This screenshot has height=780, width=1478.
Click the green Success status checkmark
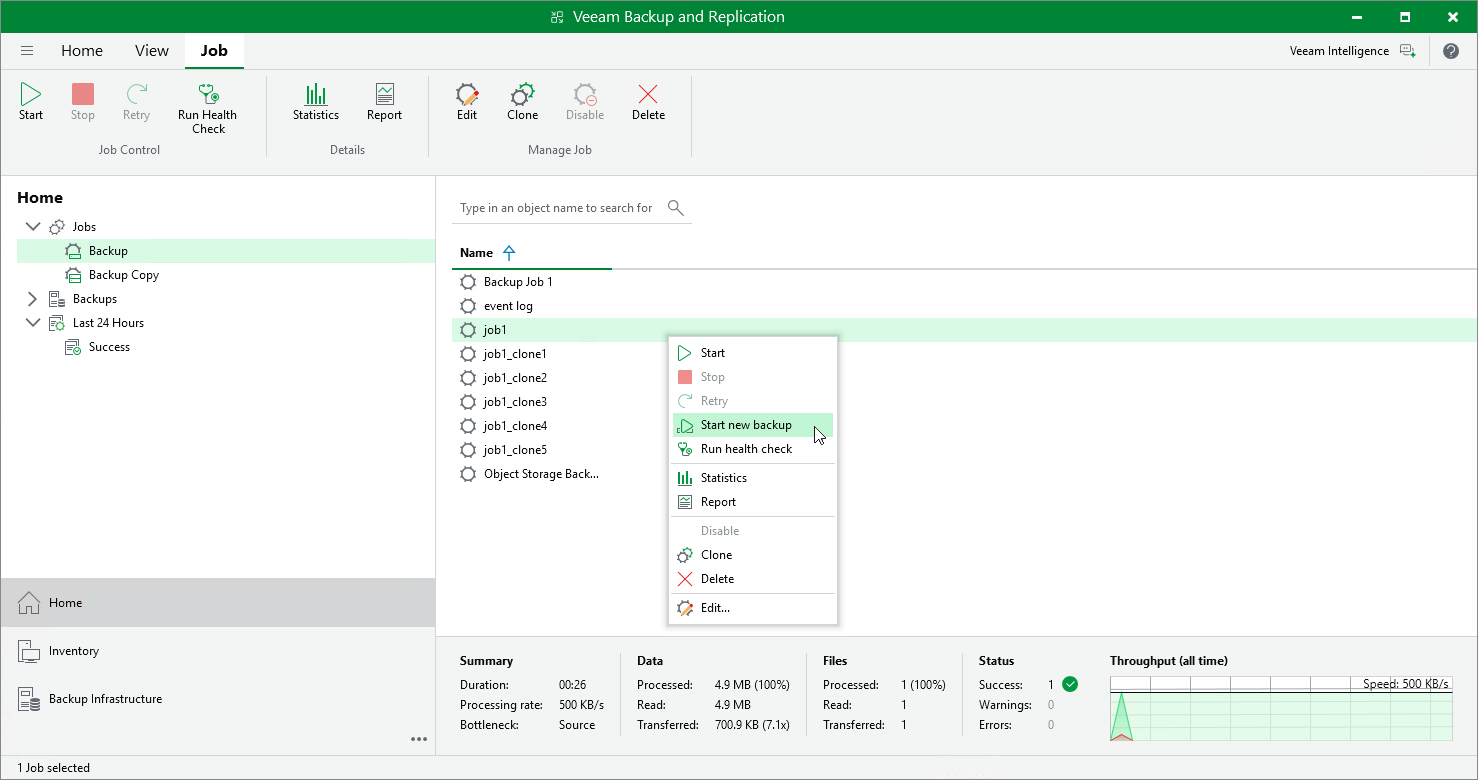click(1070, 685)
